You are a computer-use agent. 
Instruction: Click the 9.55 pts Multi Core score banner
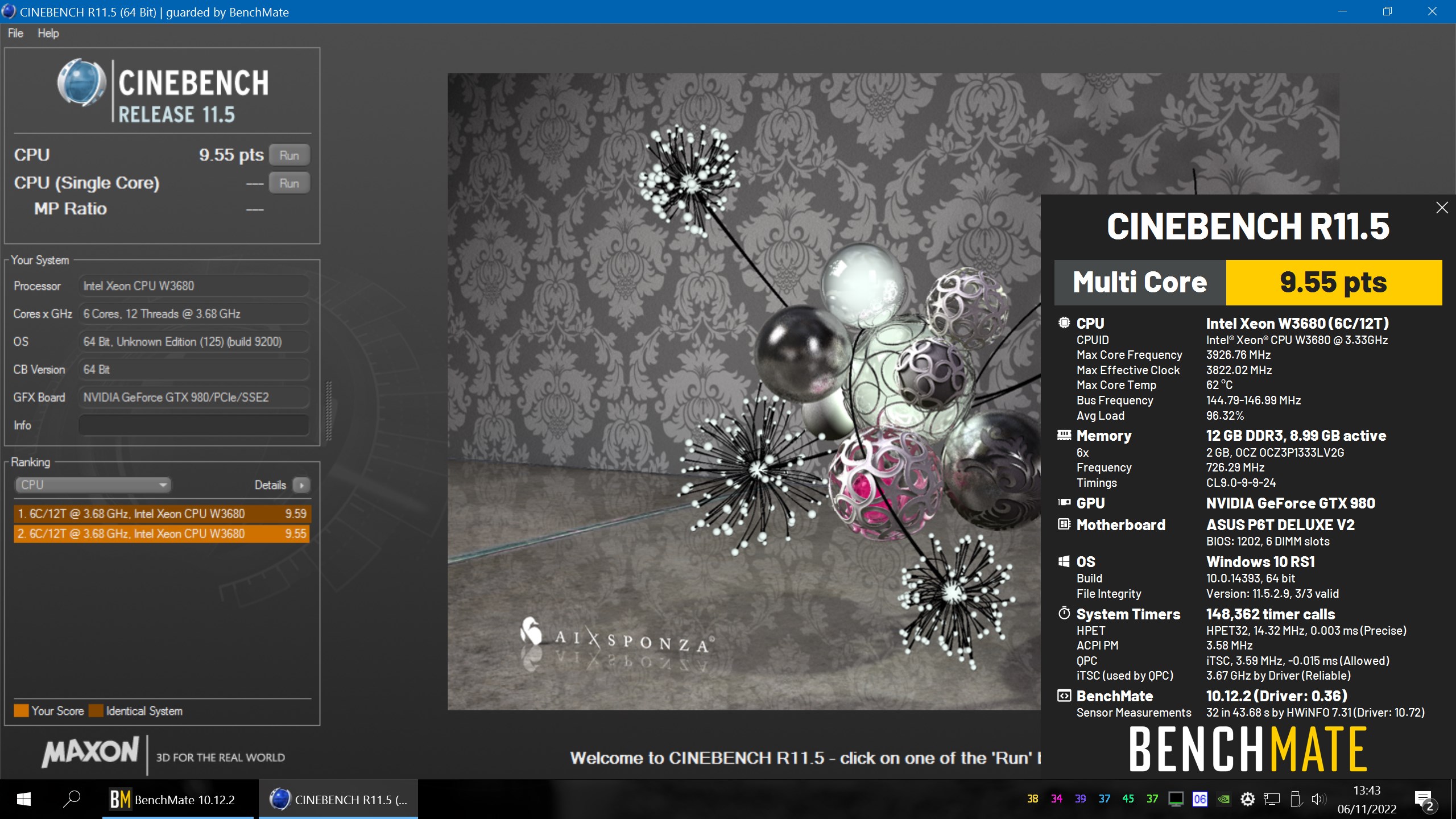tap(1334, 282)
